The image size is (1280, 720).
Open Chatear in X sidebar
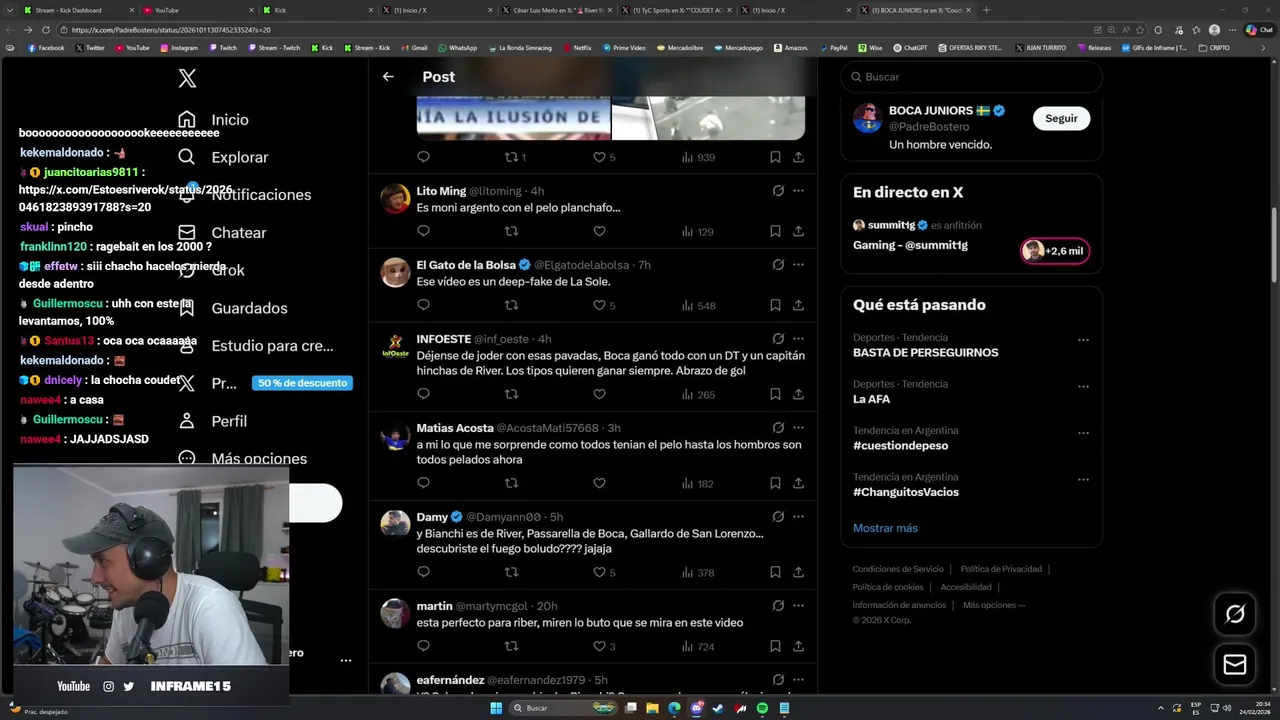click(x=221, y=233)
